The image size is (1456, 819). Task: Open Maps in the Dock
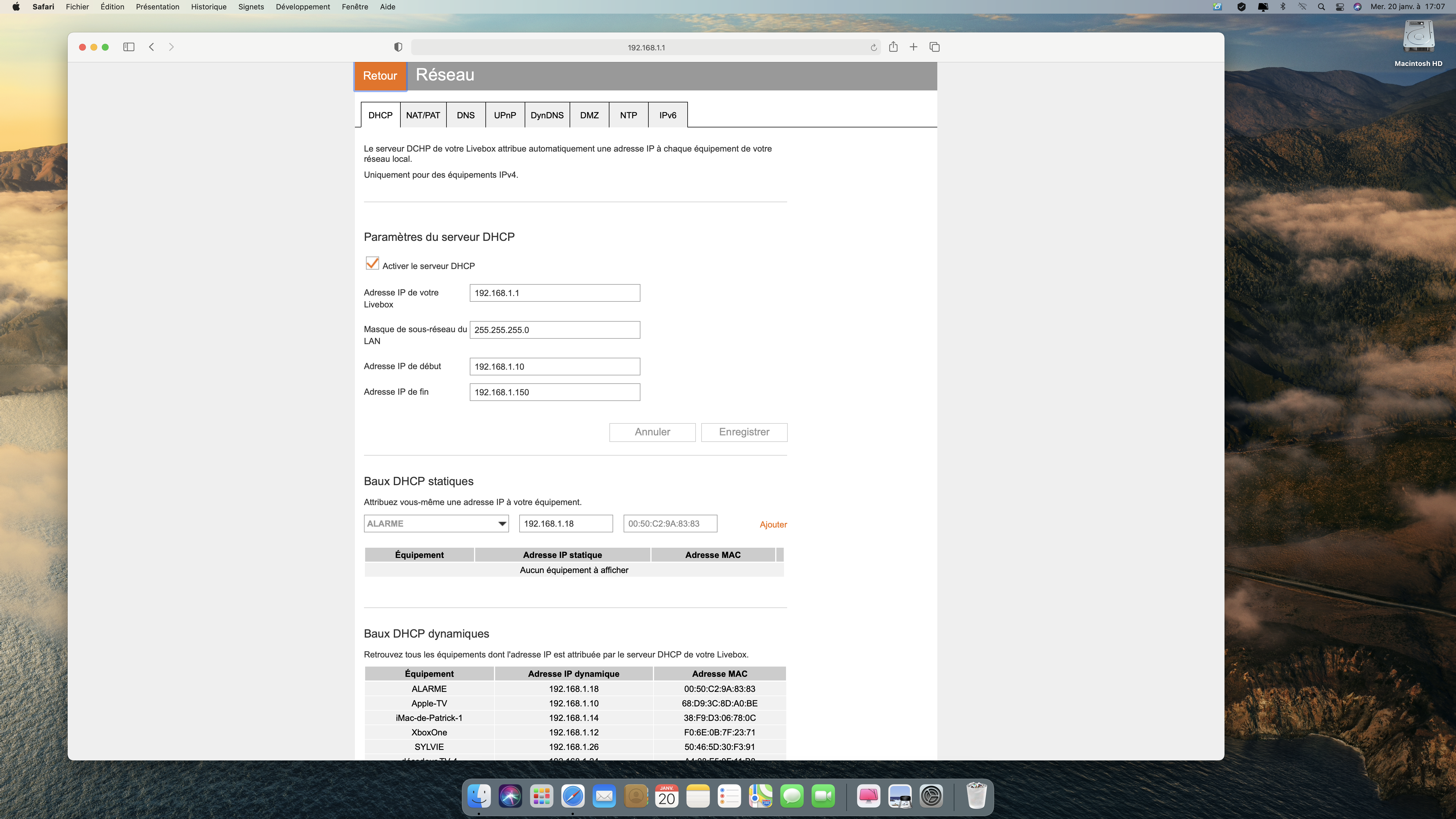[x=761, y=796]
